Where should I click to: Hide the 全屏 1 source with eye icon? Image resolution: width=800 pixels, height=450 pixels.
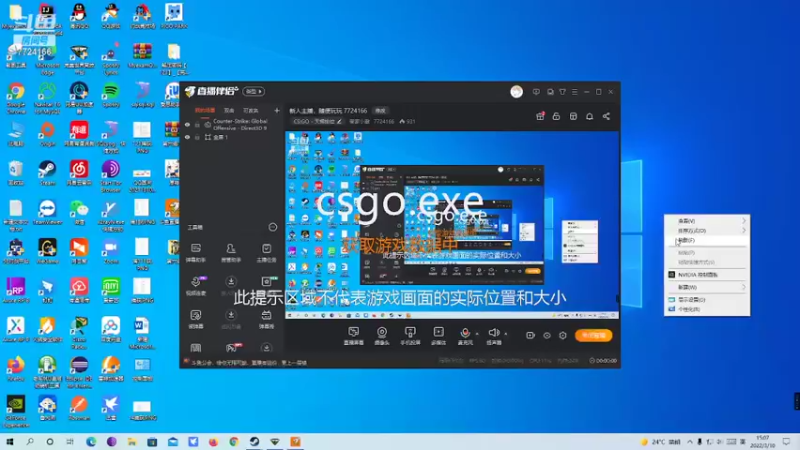[x=187, y=137]
